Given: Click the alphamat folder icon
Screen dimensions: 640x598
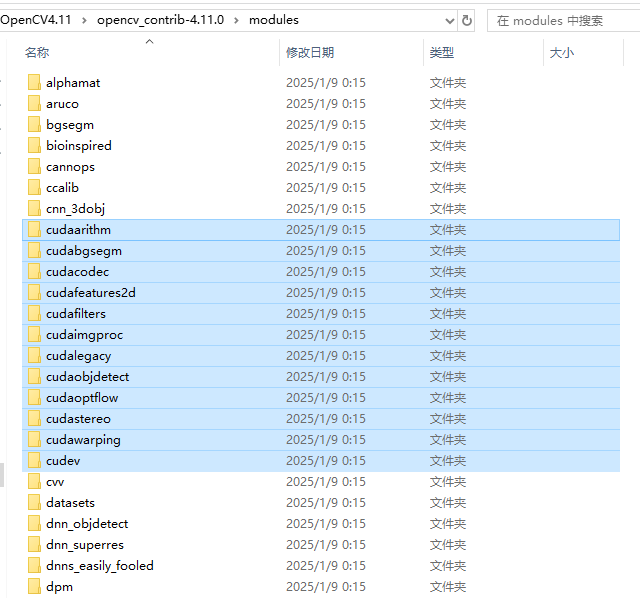Looking at the screenshot, I should [34, 82].
